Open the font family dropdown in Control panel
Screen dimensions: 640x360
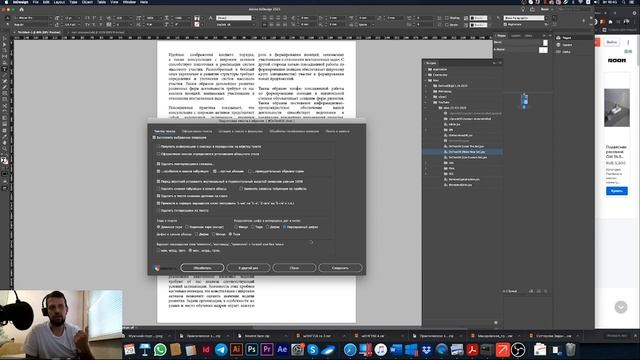click(51, 18)
